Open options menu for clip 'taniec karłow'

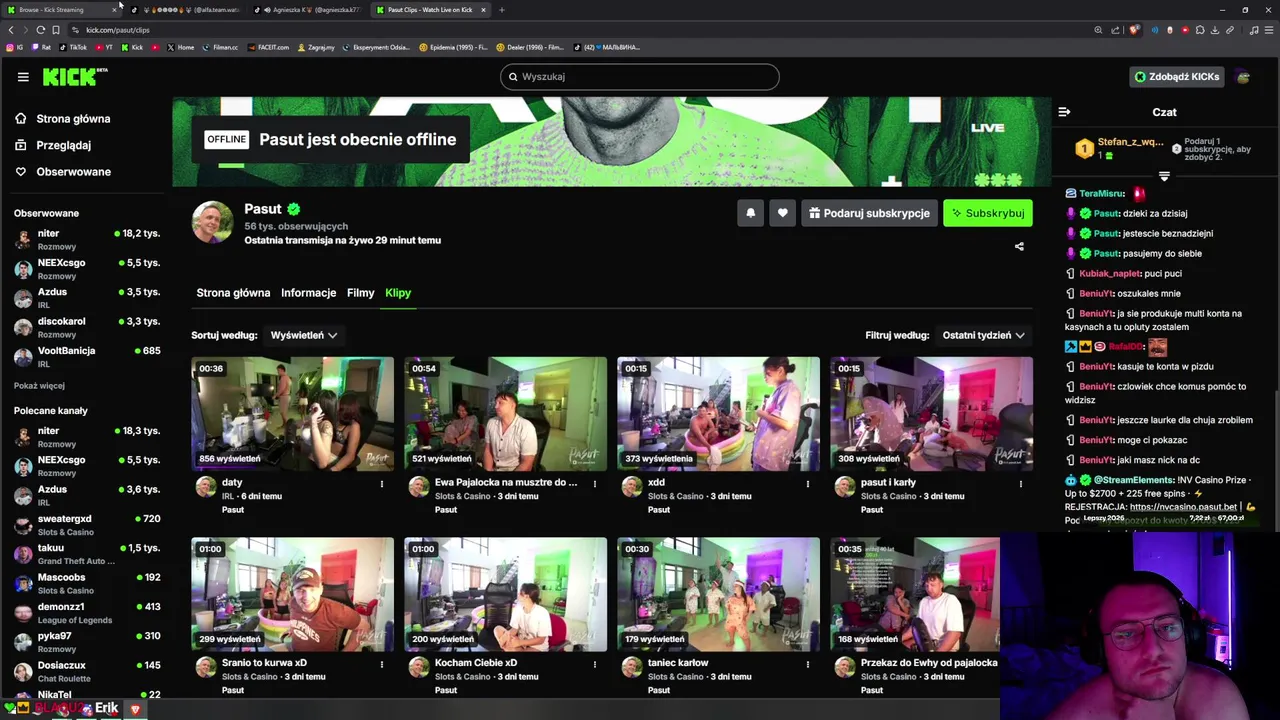point(807,664)
